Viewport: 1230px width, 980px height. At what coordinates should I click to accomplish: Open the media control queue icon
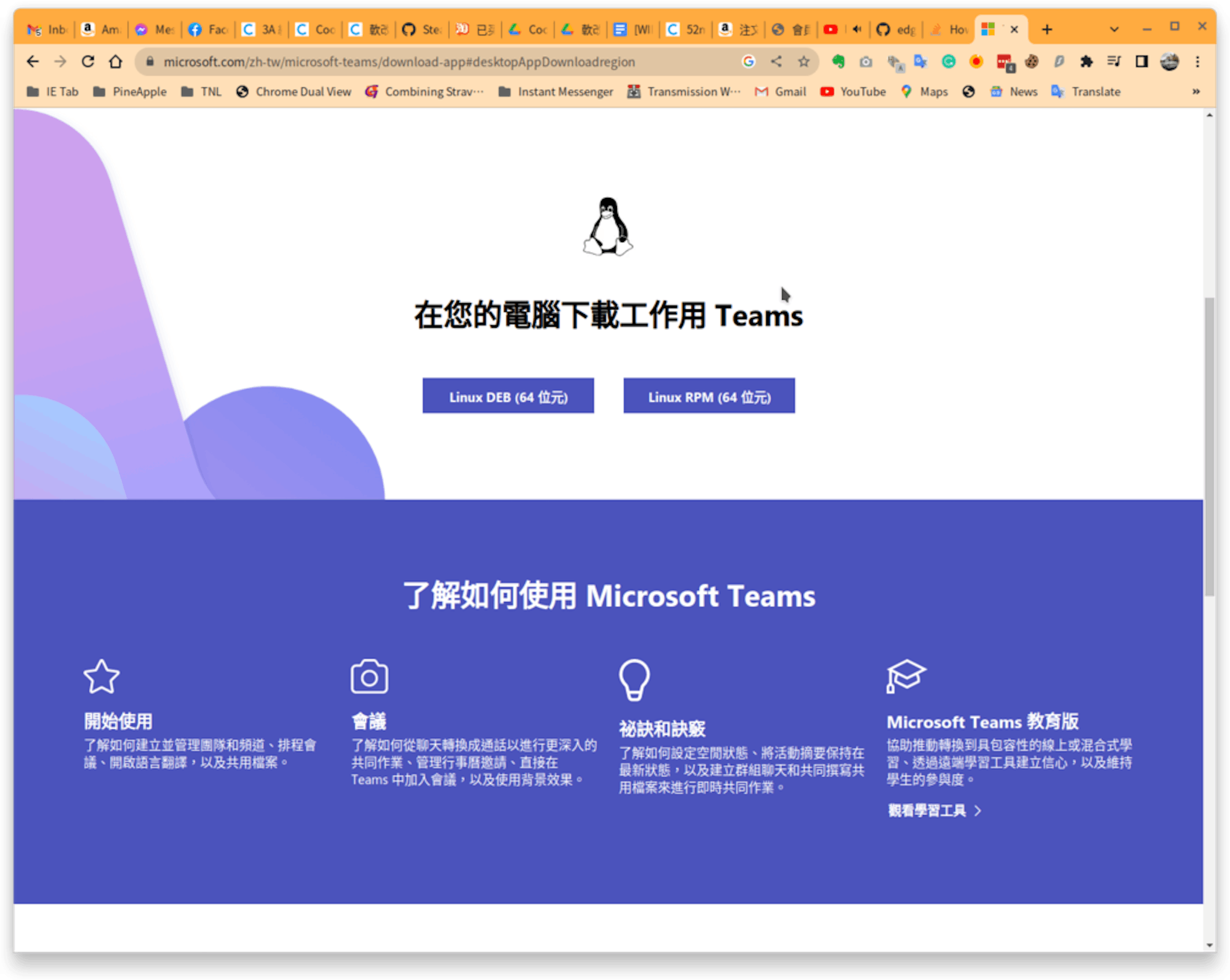point(1114,61)
